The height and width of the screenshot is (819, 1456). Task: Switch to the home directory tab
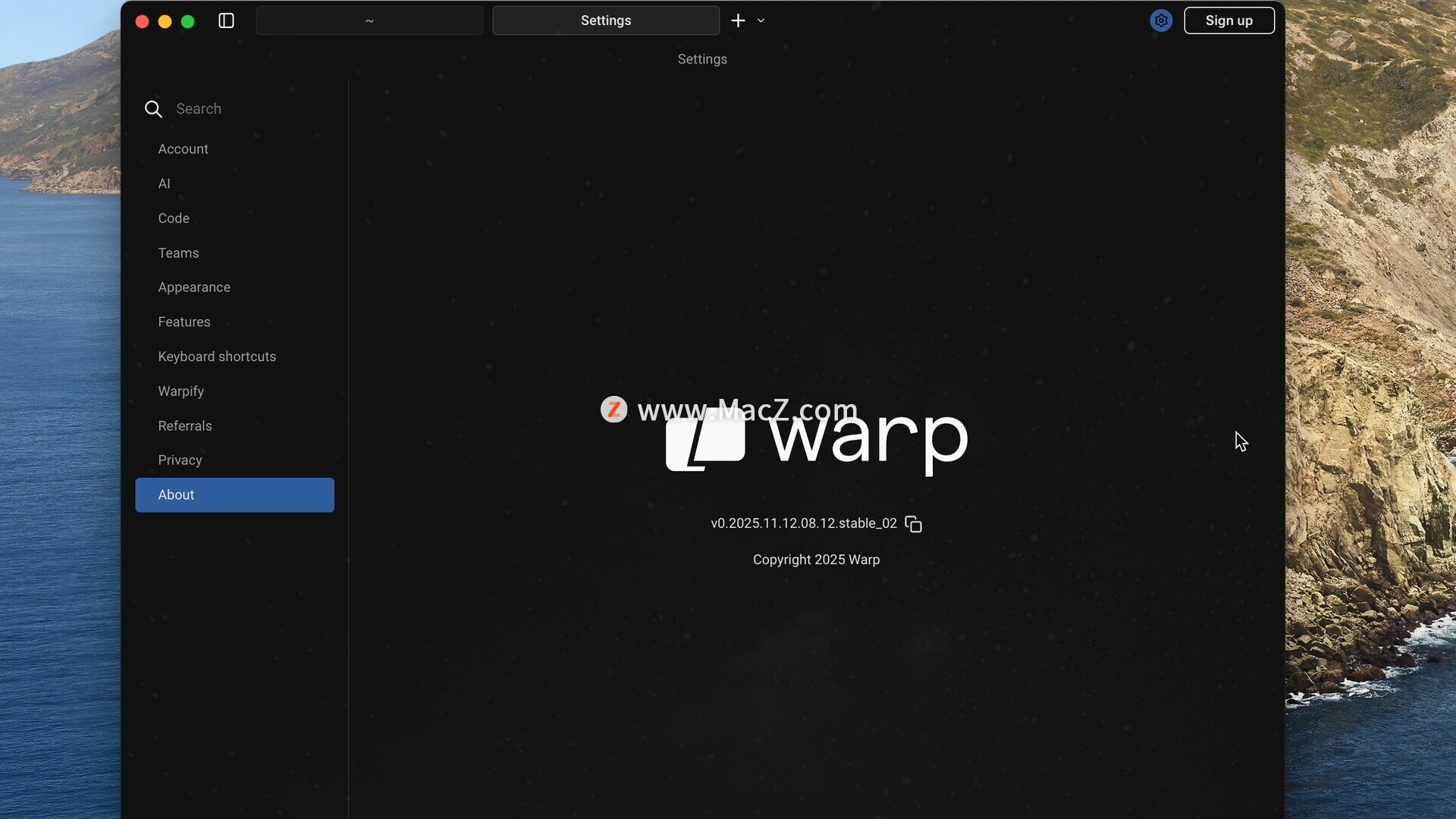pos(369,20)
